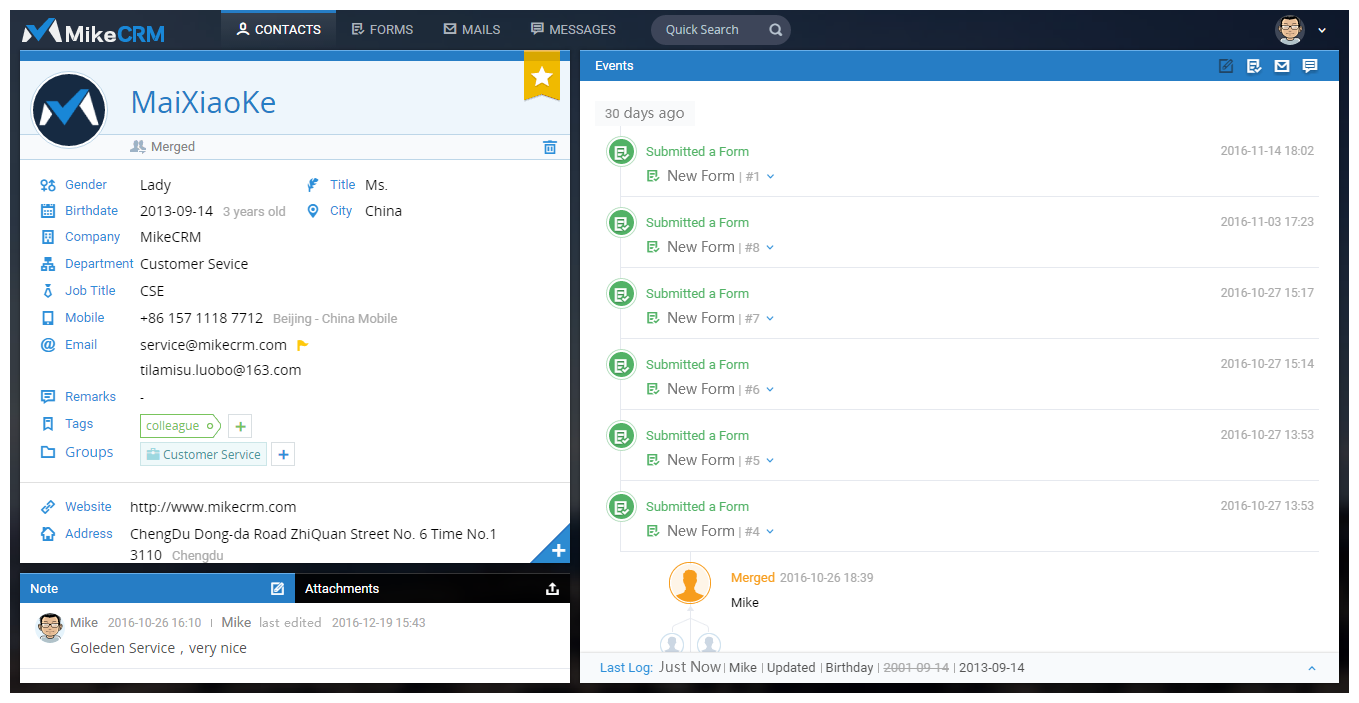The image size is (1359, 703).
Task: Expand the New Form #4 entry
Action: [770, 532]
